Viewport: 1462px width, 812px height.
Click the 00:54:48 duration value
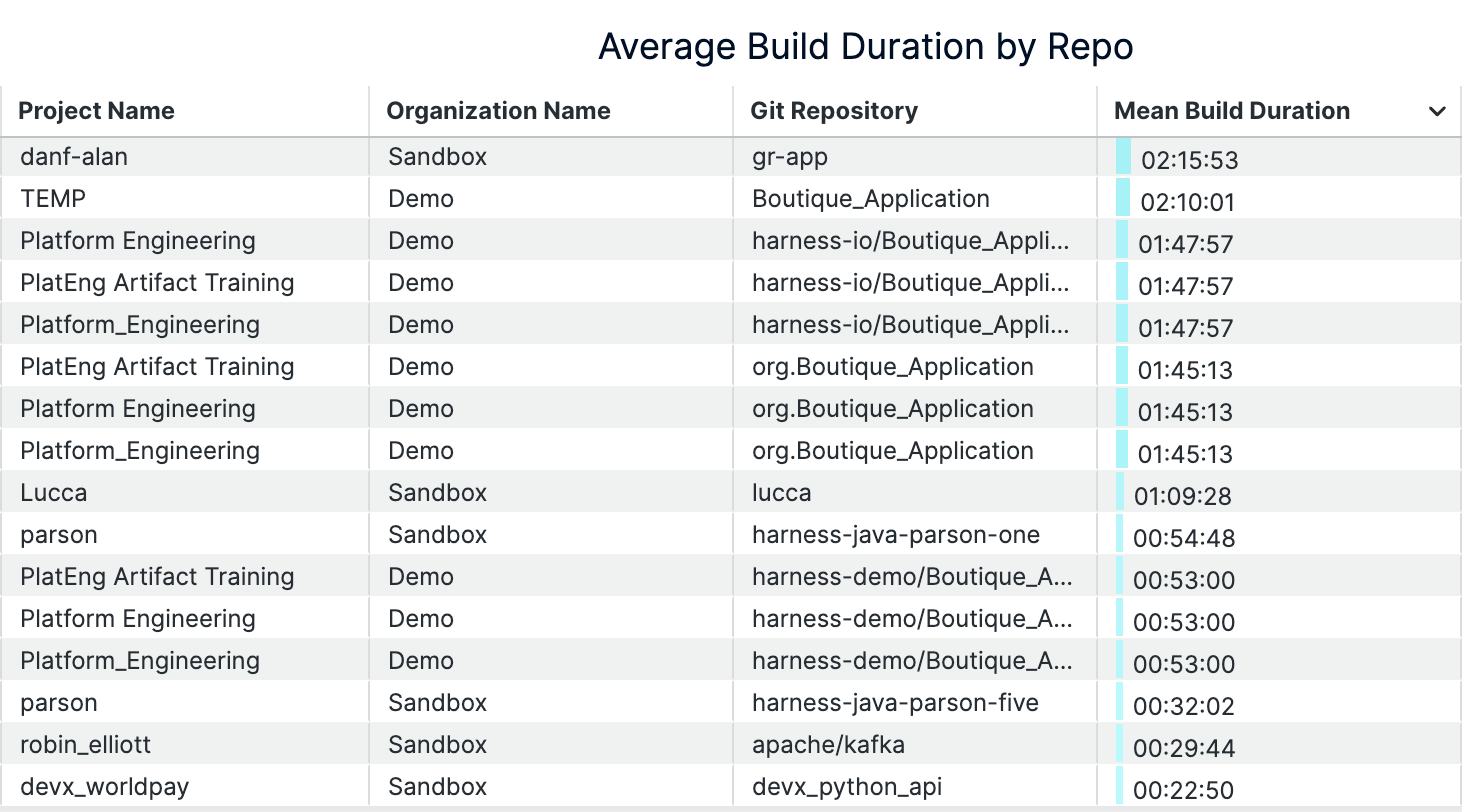(x=1185, y=538)
